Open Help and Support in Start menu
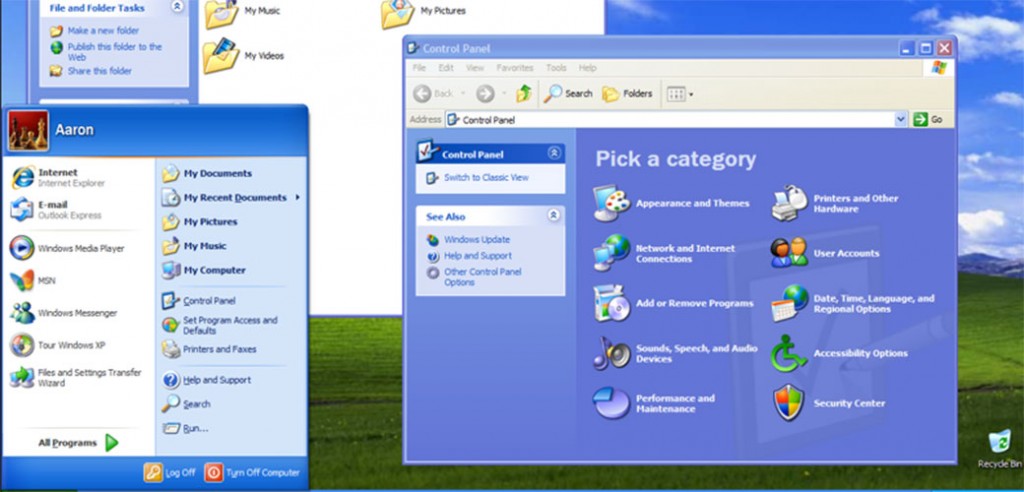 [206, 380]
